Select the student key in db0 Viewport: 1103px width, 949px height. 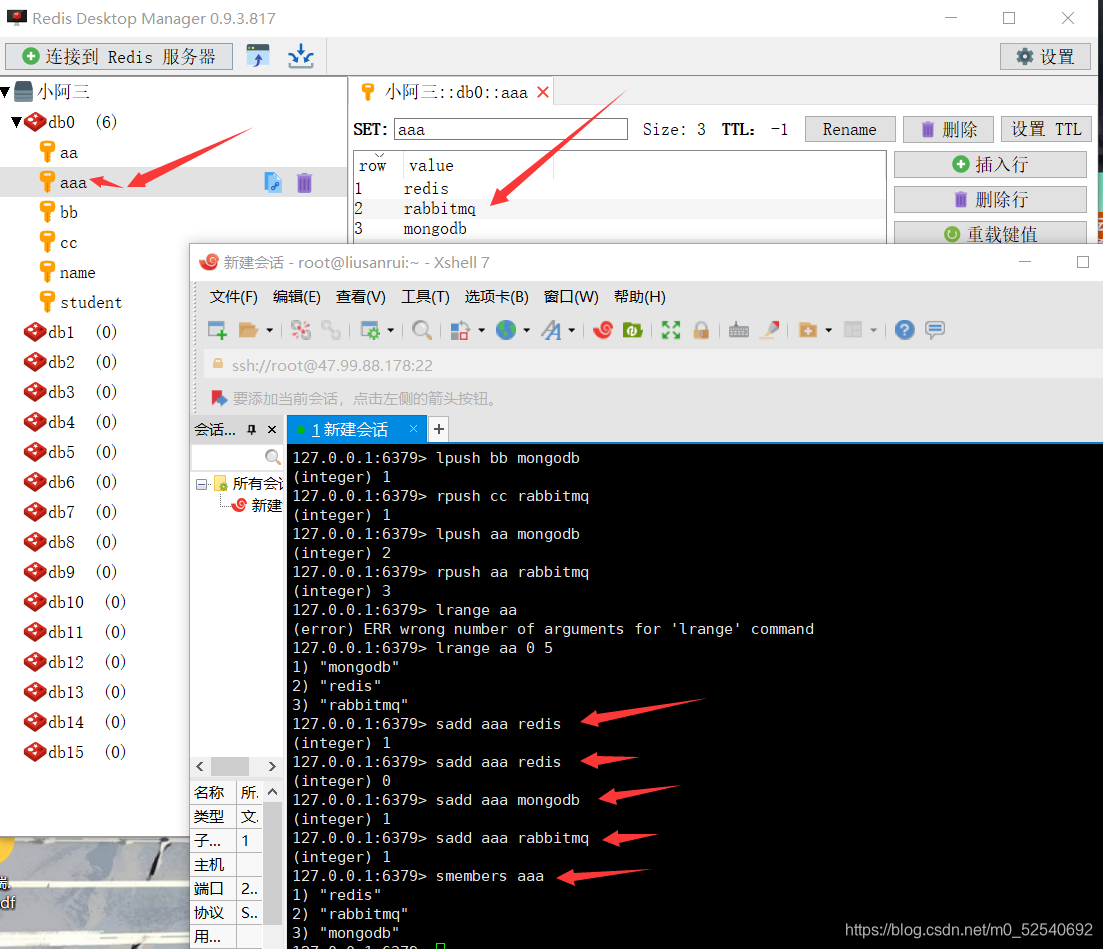[x=91, y=302]
